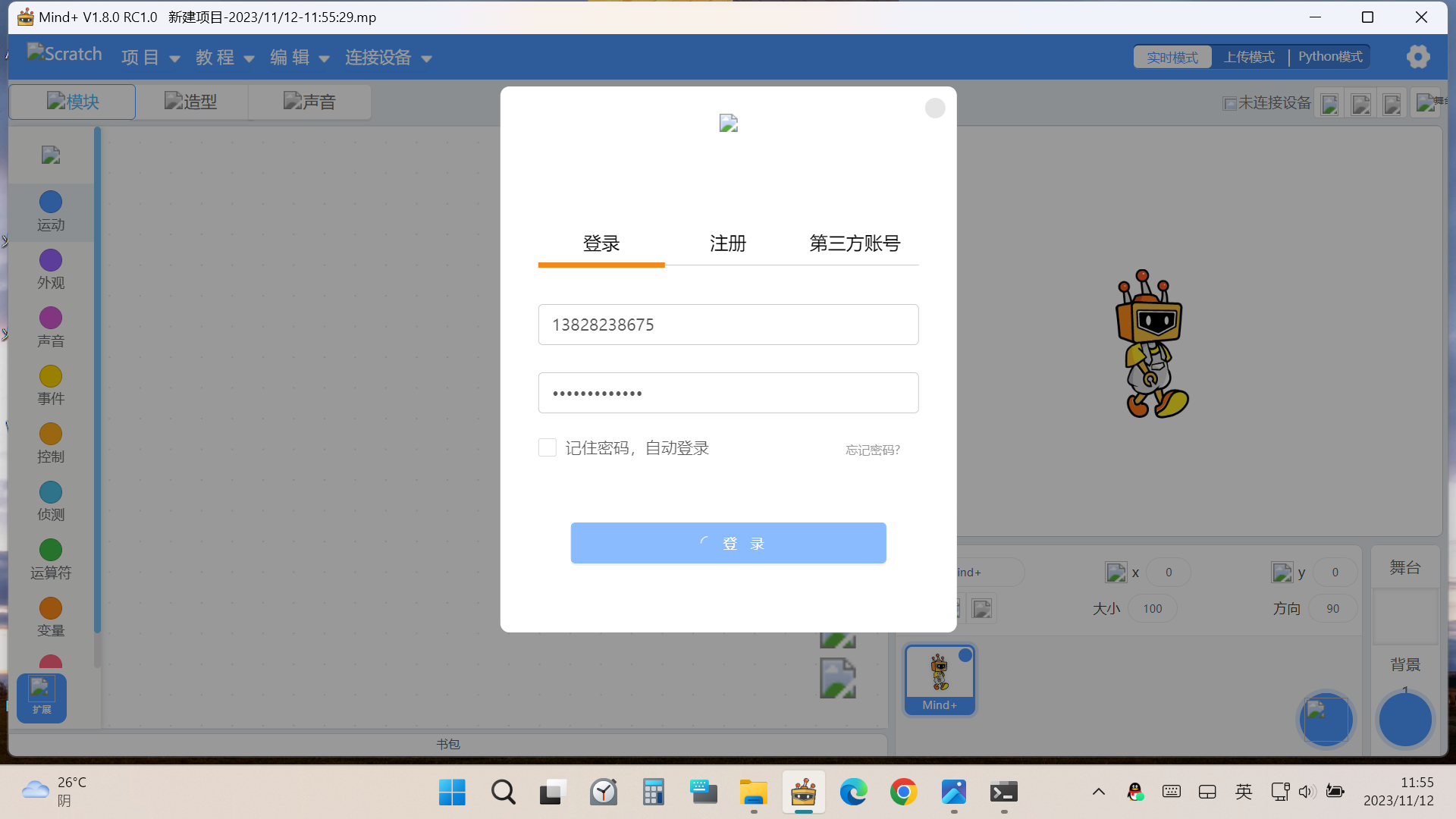
Task: Click the 方向 direction value field
Action: tap(1333, 609)
